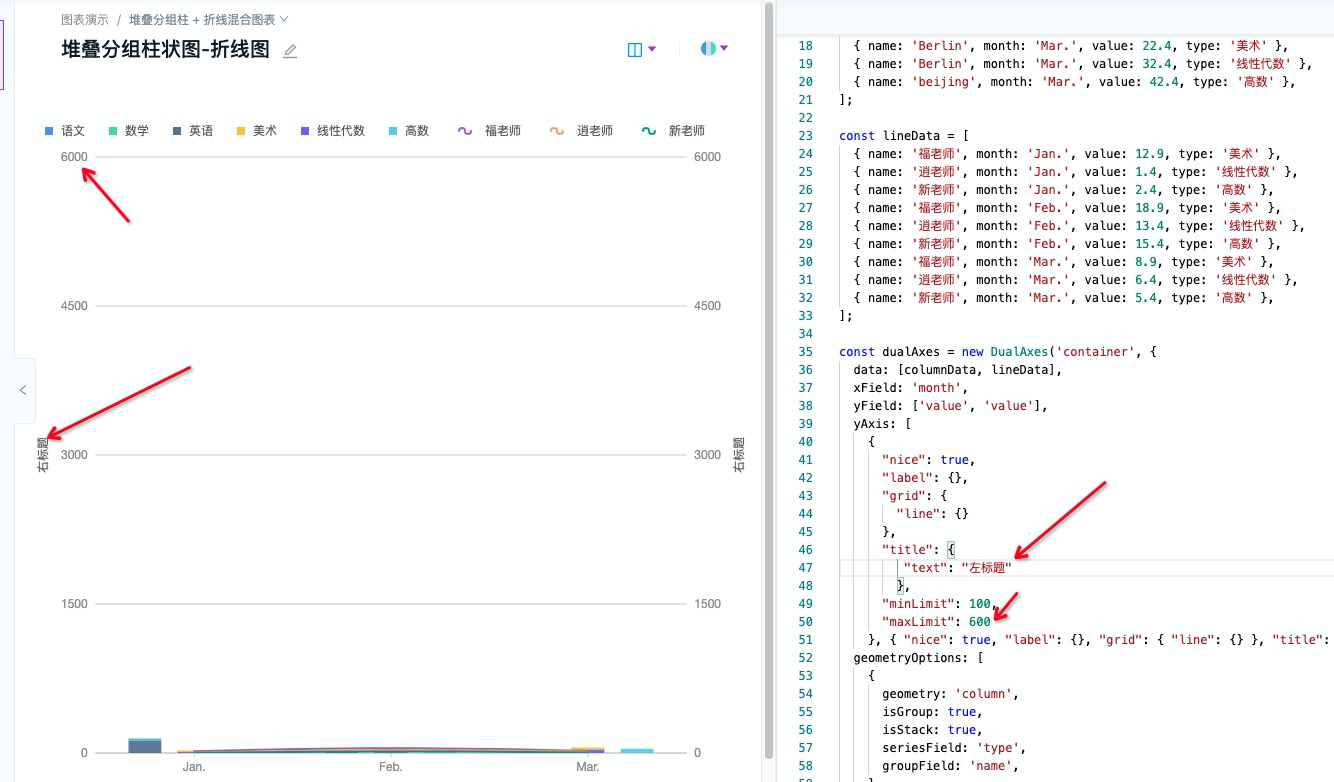The image size is (1334, 782).
Task: Toggle the 高数 series off in the legend
Action: tap(411, 130)
